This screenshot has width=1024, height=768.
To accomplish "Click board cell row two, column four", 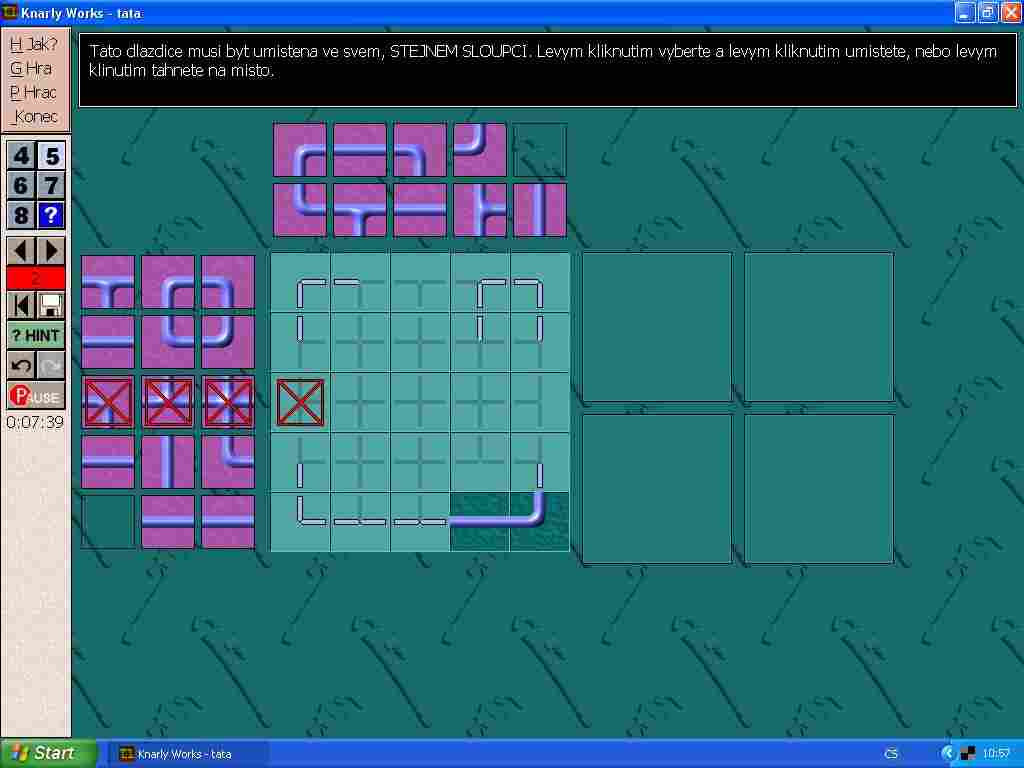I will 480,343.
